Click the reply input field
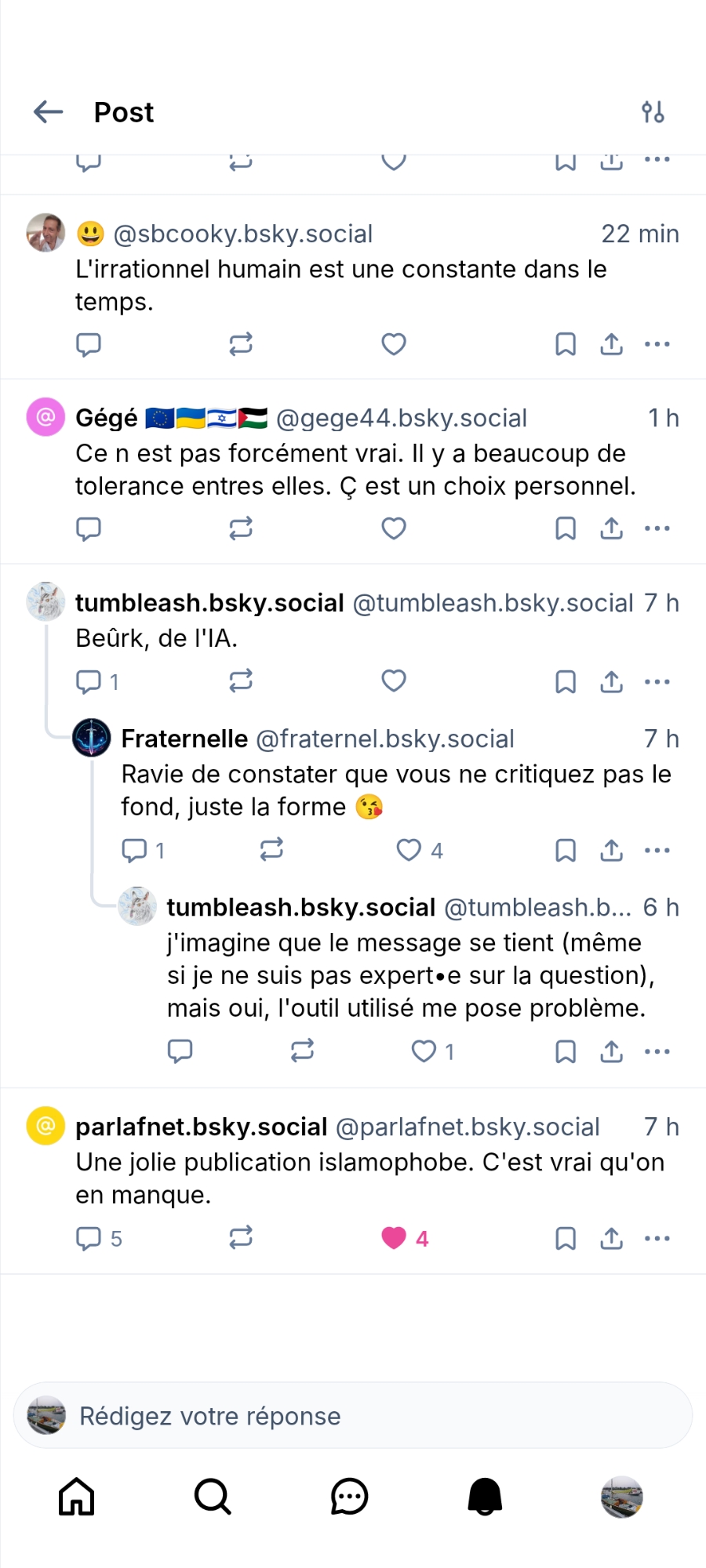Image resolution: width=706 pixels, height=1568 pixels. click(x=353, y=1416)
